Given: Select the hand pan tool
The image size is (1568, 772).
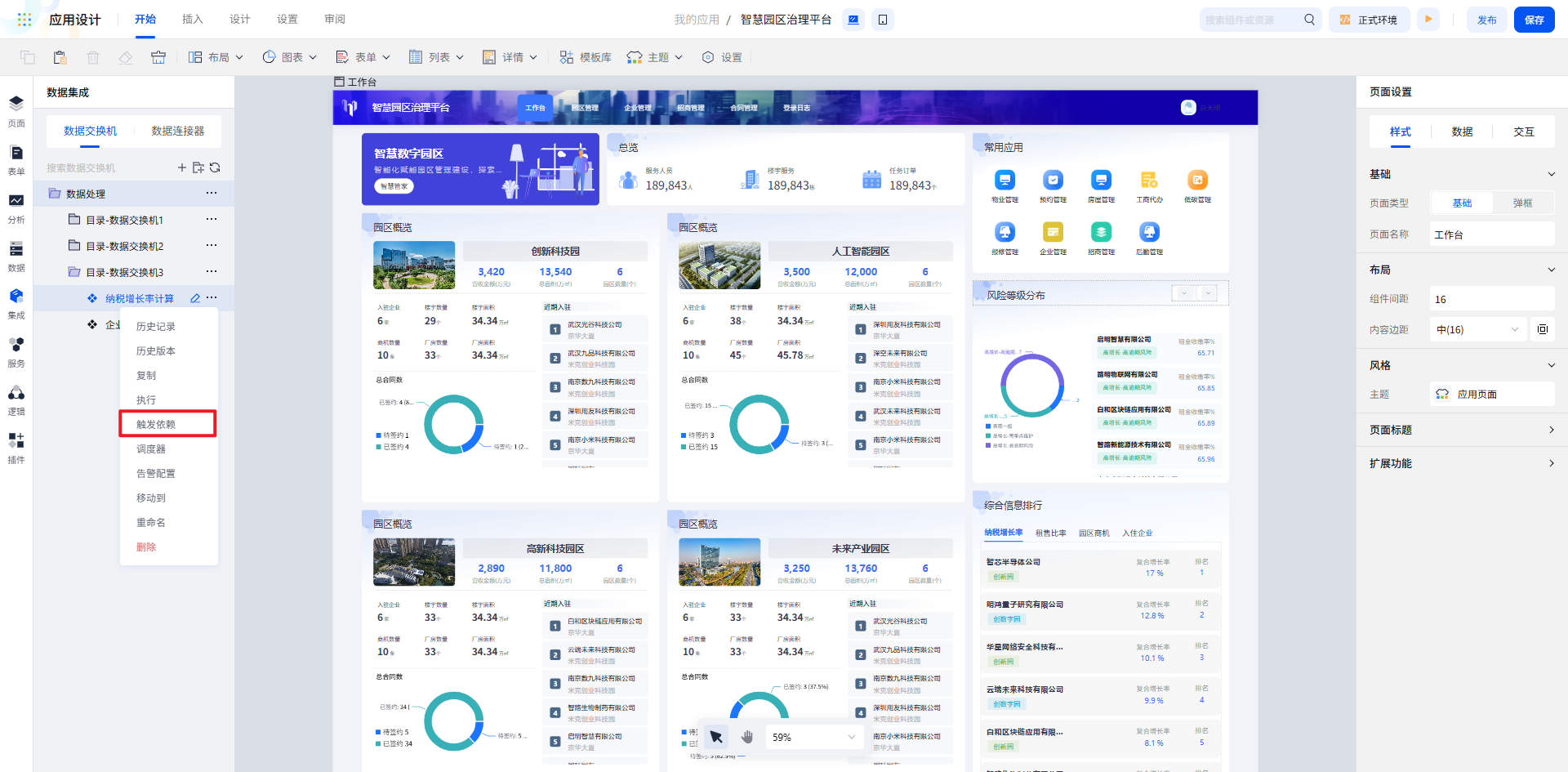Looking at the screenshot, I should click(x=746, y=737).
